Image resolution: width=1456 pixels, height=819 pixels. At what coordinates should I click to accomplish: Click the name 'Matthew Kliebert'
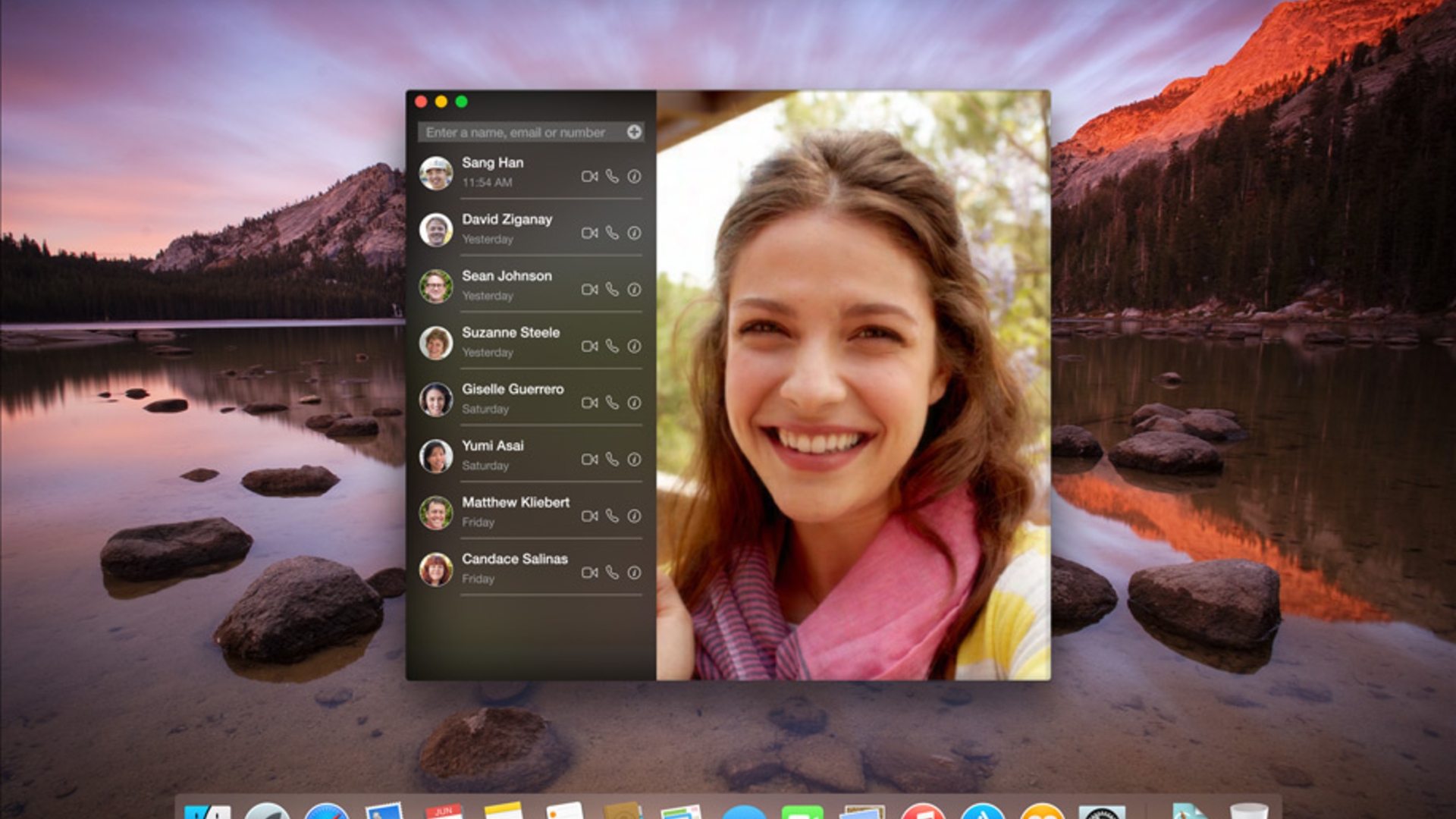pos(516,502)
